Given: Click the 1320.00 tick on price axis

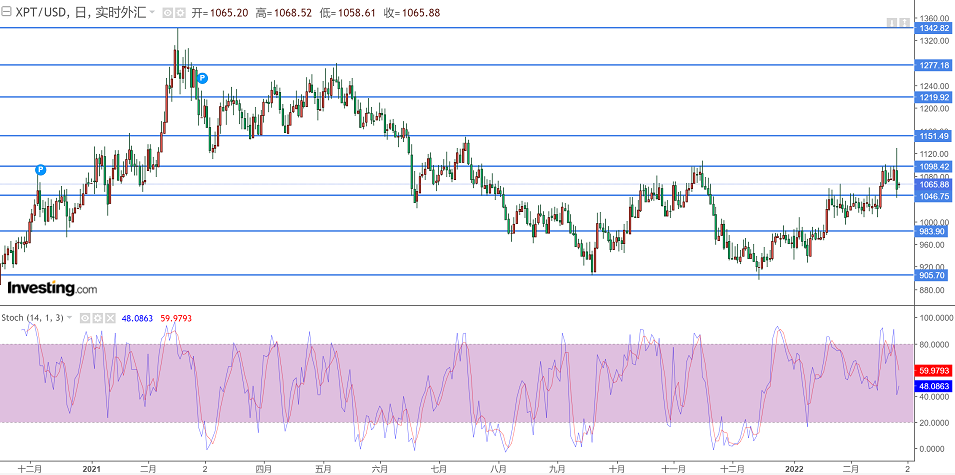Looking at the screenshot, I should click(x=934, y=41).
